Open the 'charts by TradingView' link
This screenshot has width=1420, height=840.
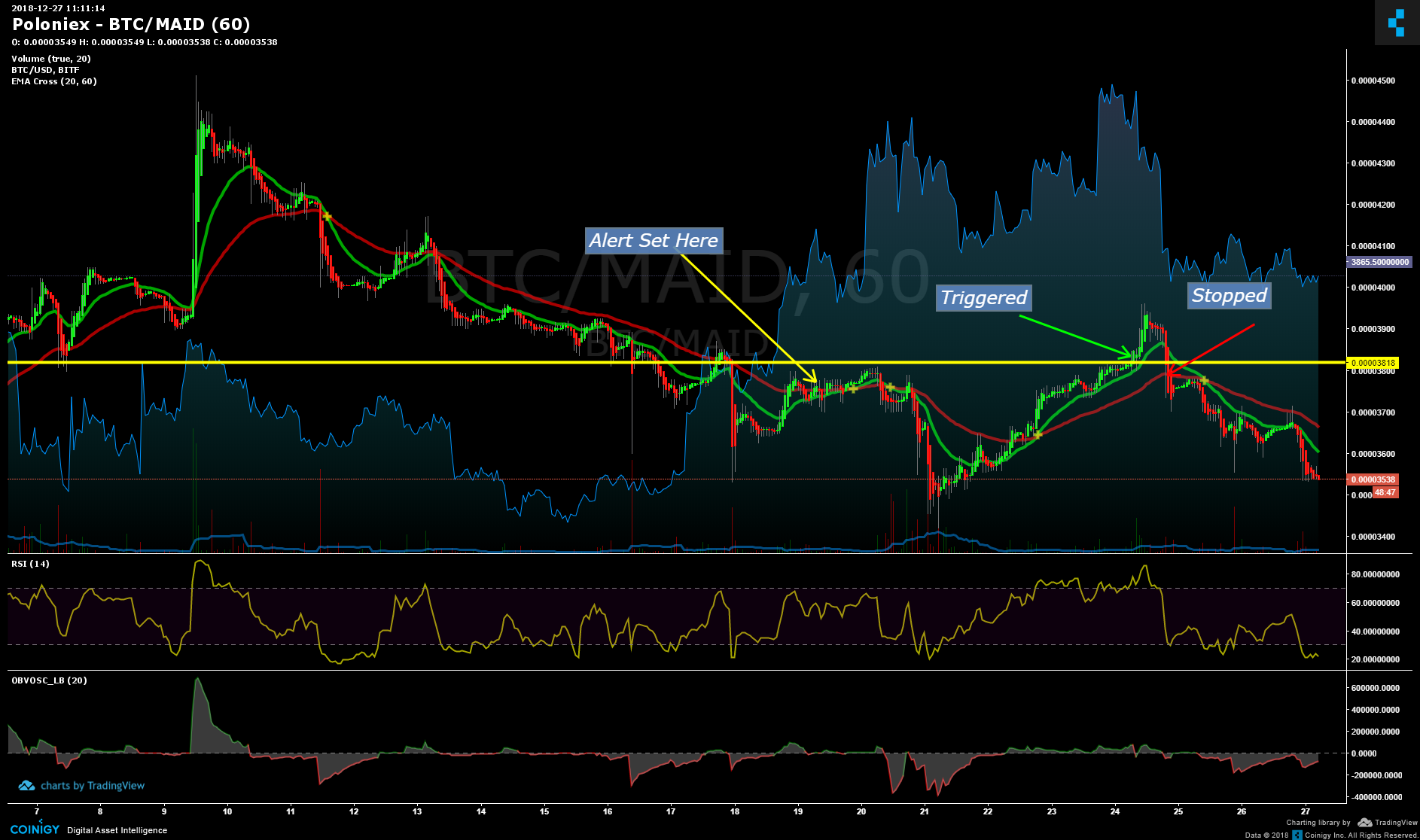(92, 786)
